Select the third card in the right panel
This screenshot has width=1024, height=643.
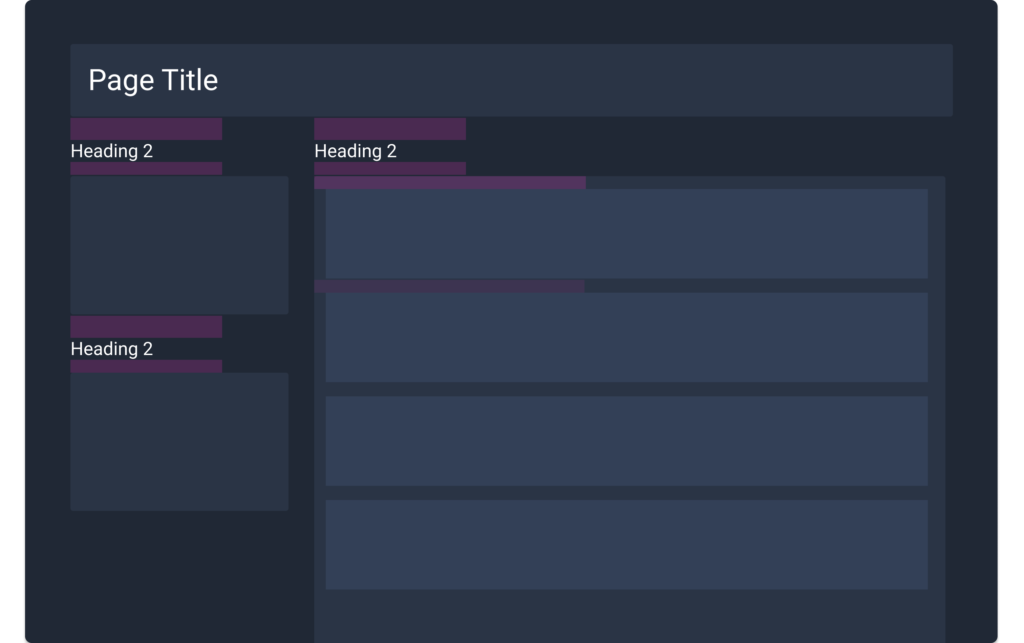click(626, 441)
